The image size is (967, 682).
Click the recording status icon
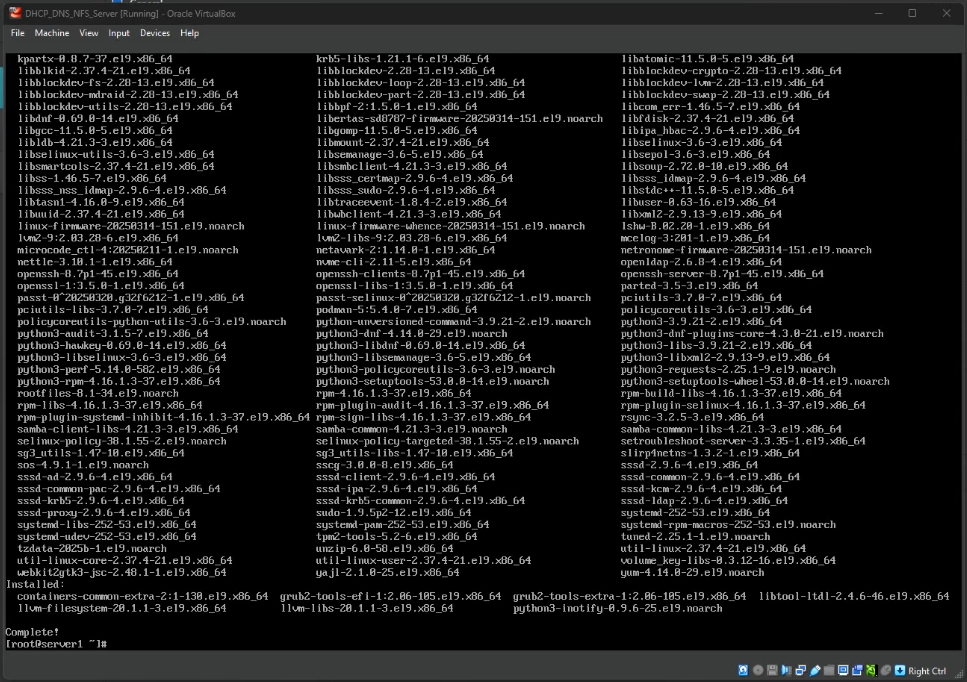tap(857, 670)
